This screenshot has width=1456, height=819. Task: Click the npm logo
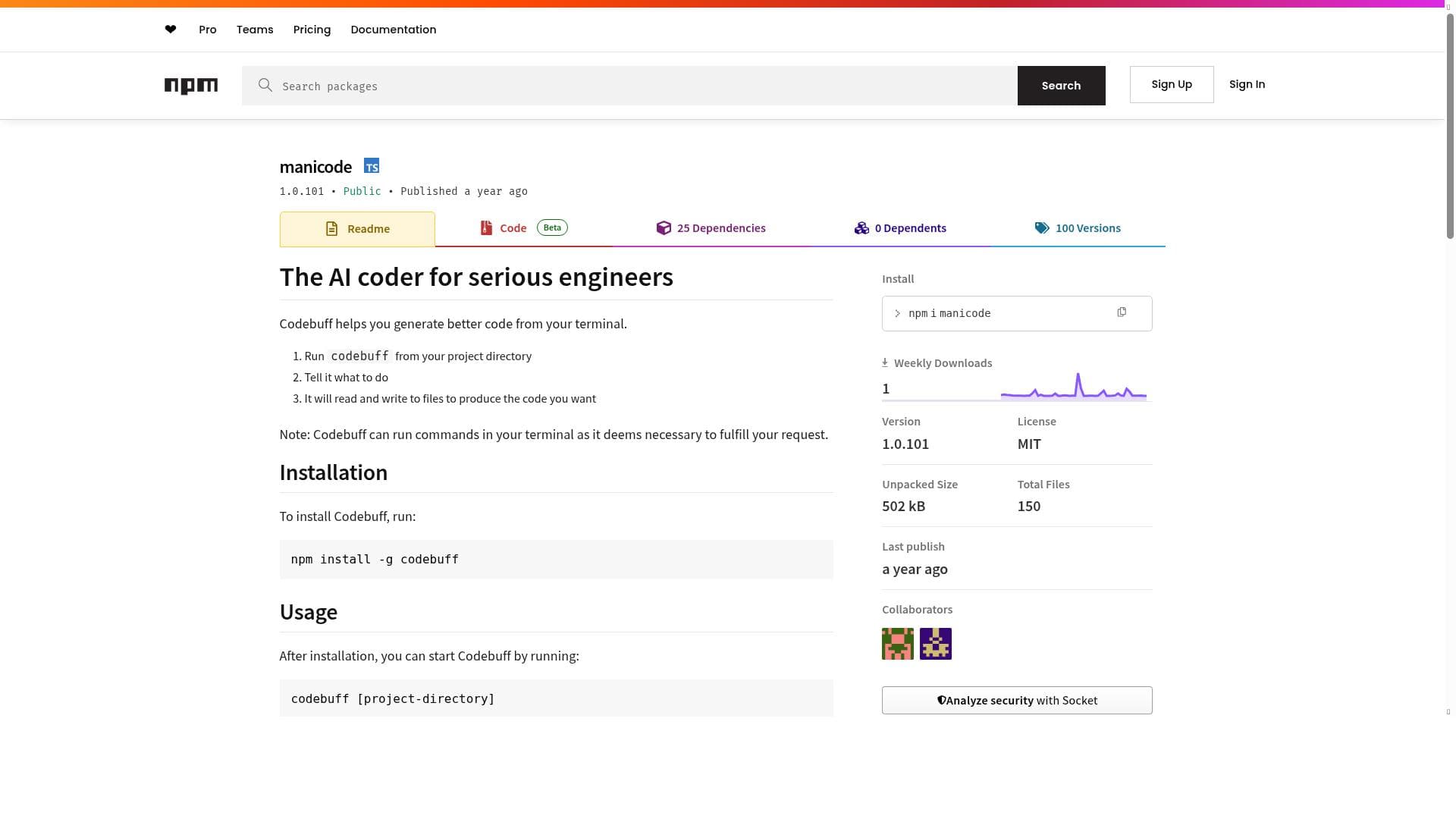pos(191,86)
